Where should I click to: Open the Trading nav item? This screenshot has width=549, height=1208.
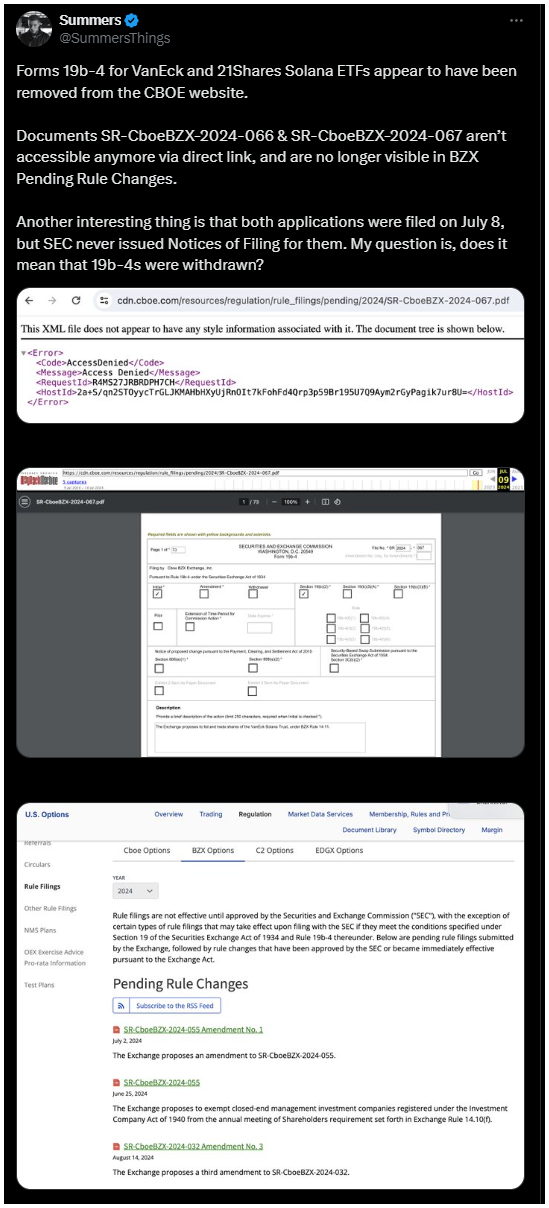[x=211, y=814]
